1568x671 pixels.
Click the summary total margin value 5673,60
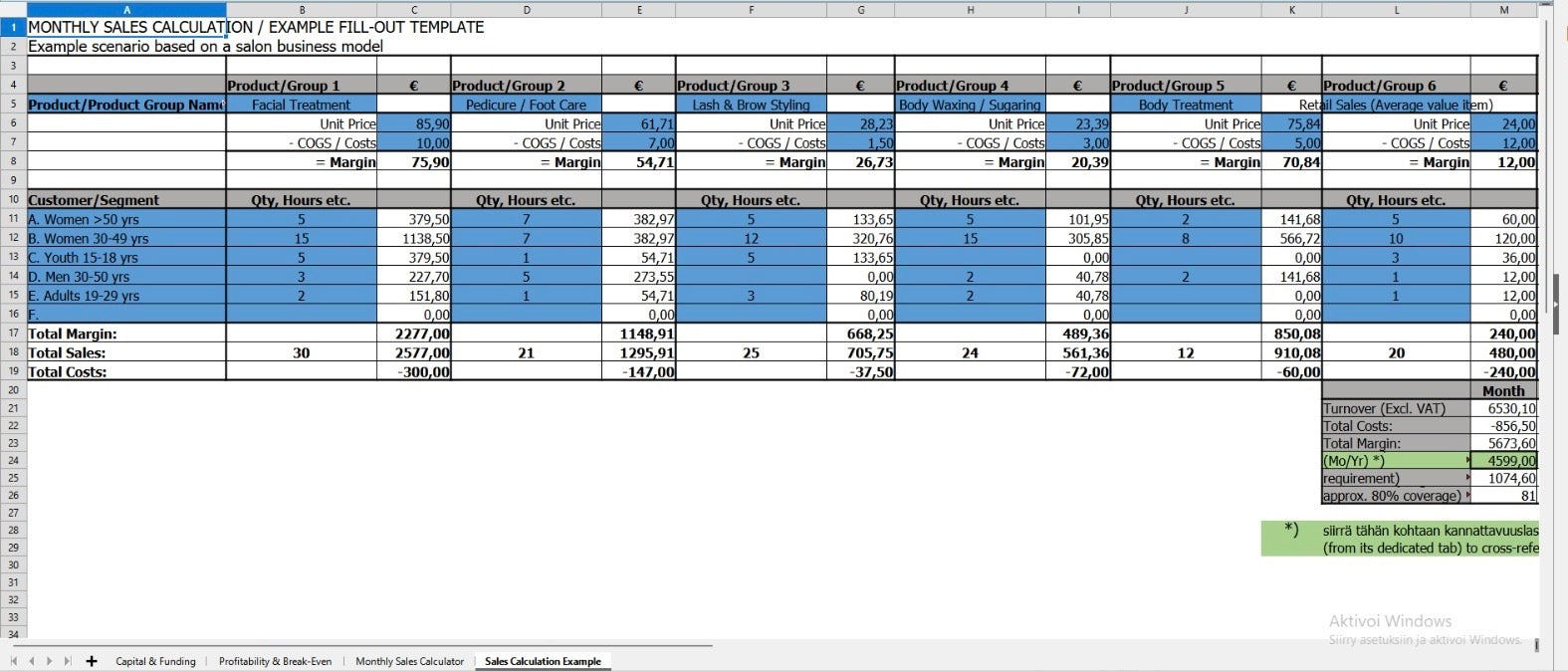pos(1503,443)
